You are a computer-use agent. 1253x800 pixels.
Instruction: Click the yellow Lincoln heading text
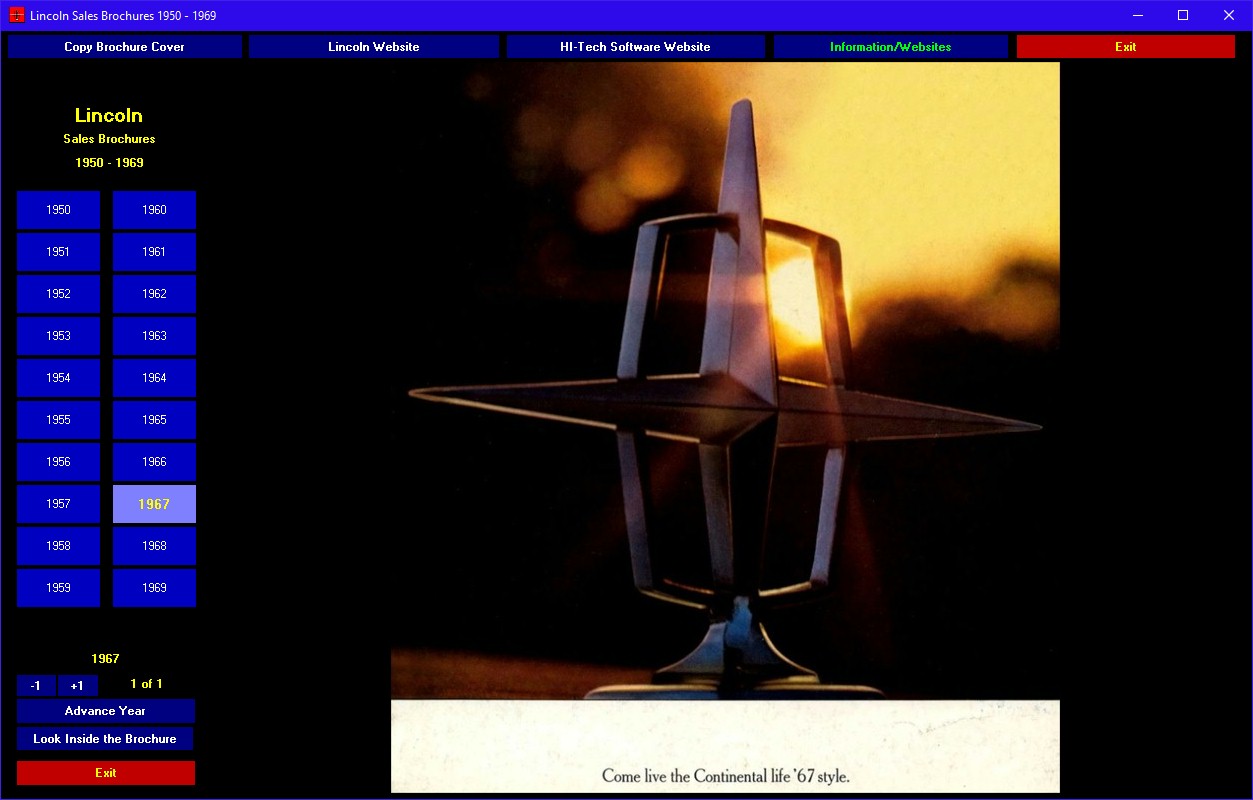point(109,115)
